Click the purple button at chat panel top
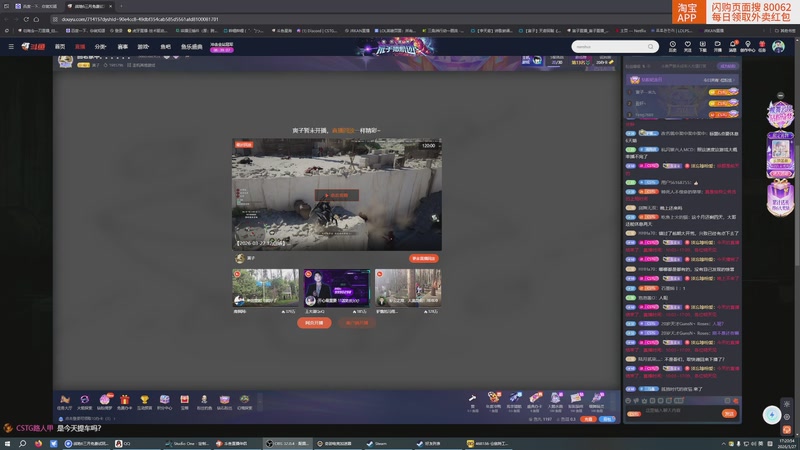This screenshot has height=450, width=800. pyautogui.click(x=727, y=66)
